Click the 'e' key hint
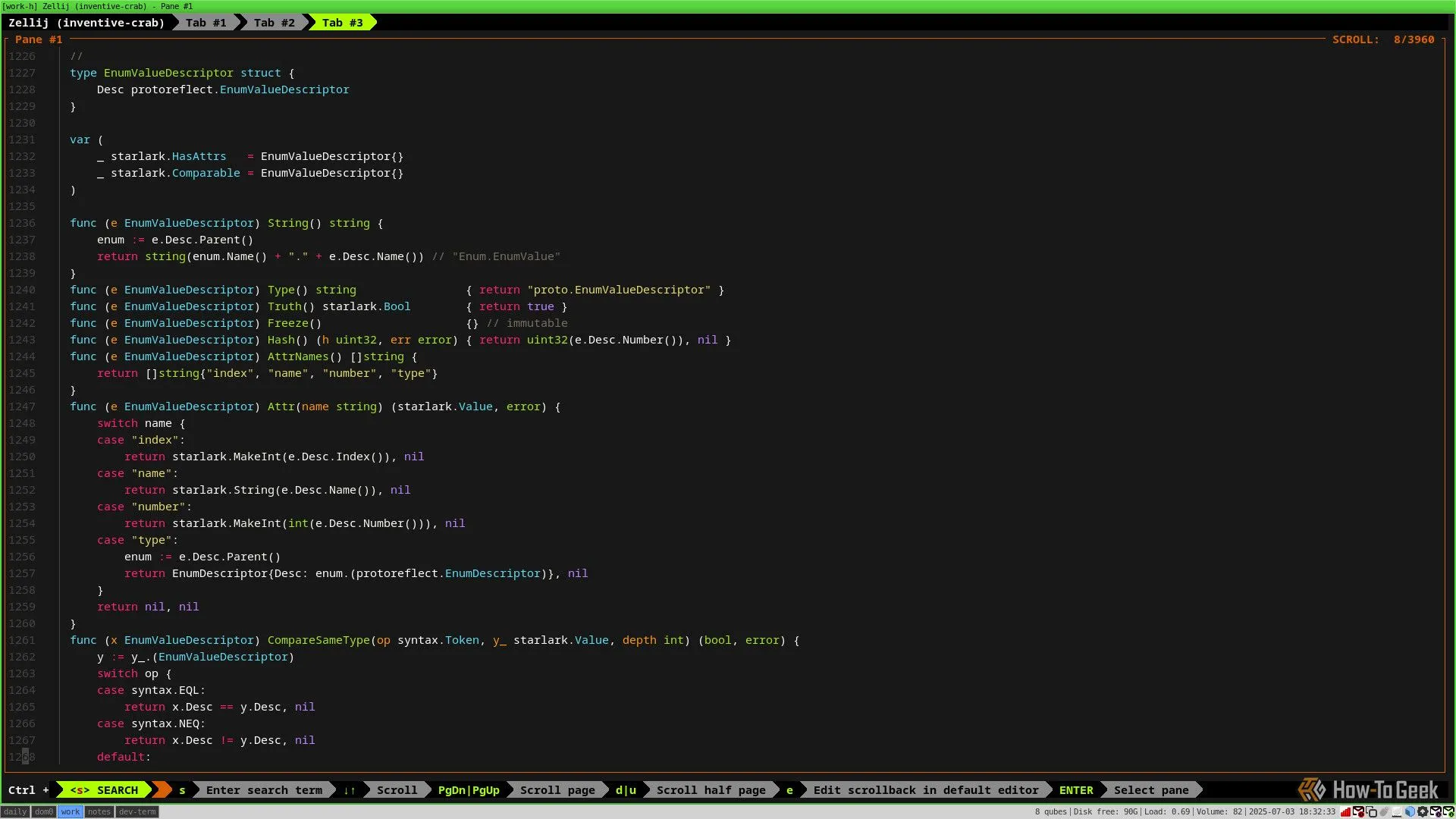The width and height of the screenshot is (1456, 819). coord(789,789)
